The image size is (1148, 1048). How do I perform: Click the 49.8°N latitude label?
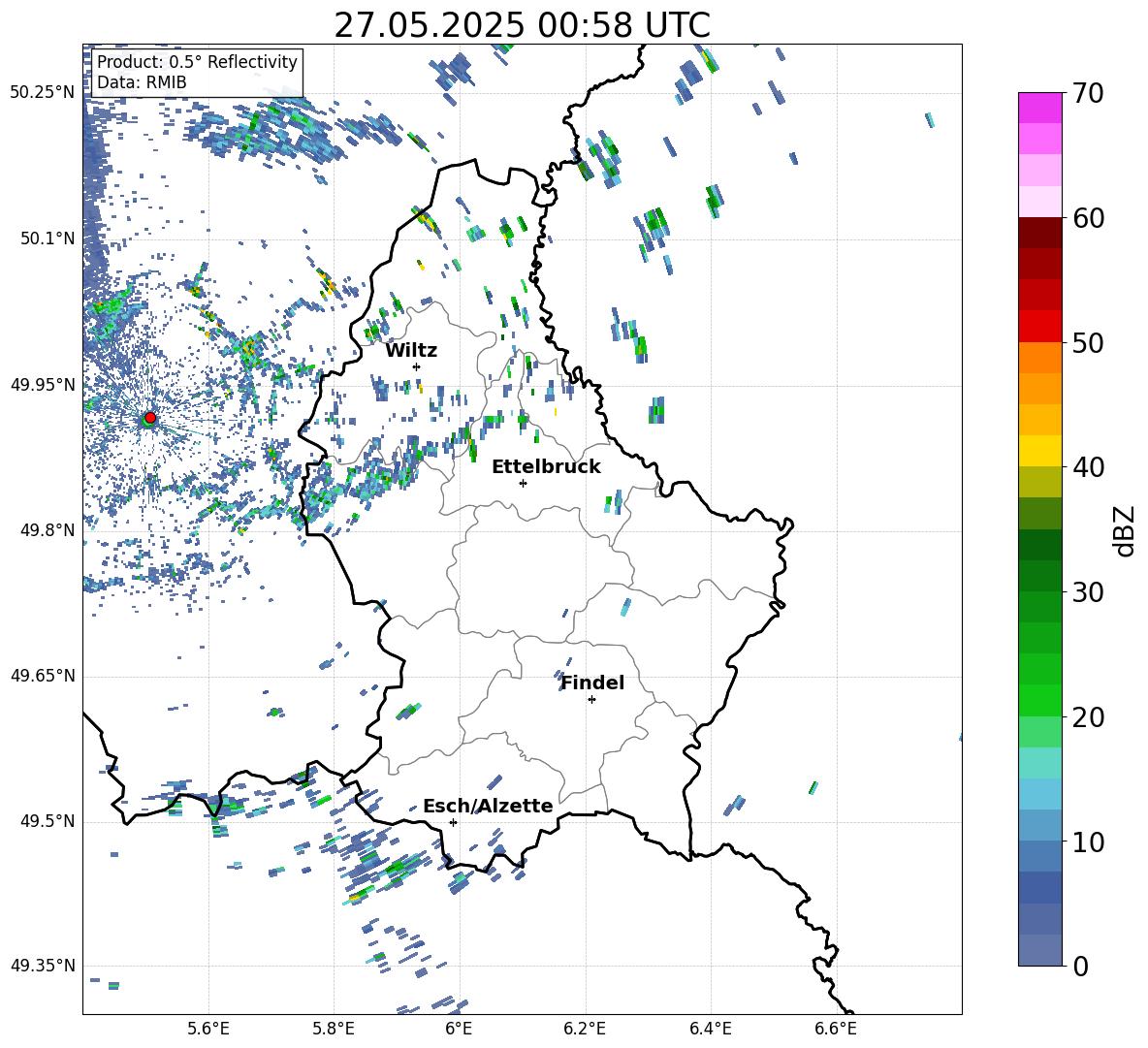[48, 529]
